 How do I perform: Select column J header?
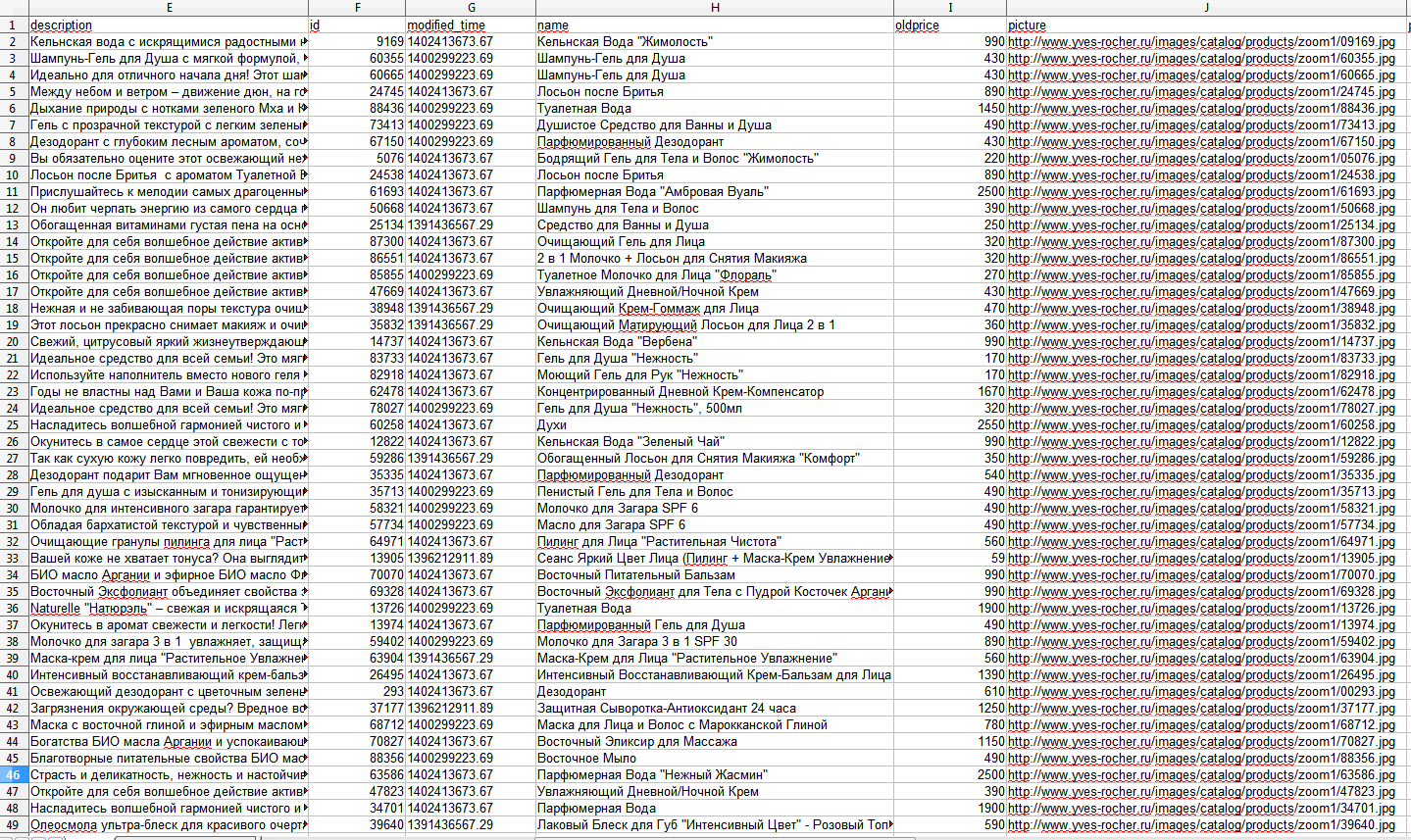pos(1206,8)
